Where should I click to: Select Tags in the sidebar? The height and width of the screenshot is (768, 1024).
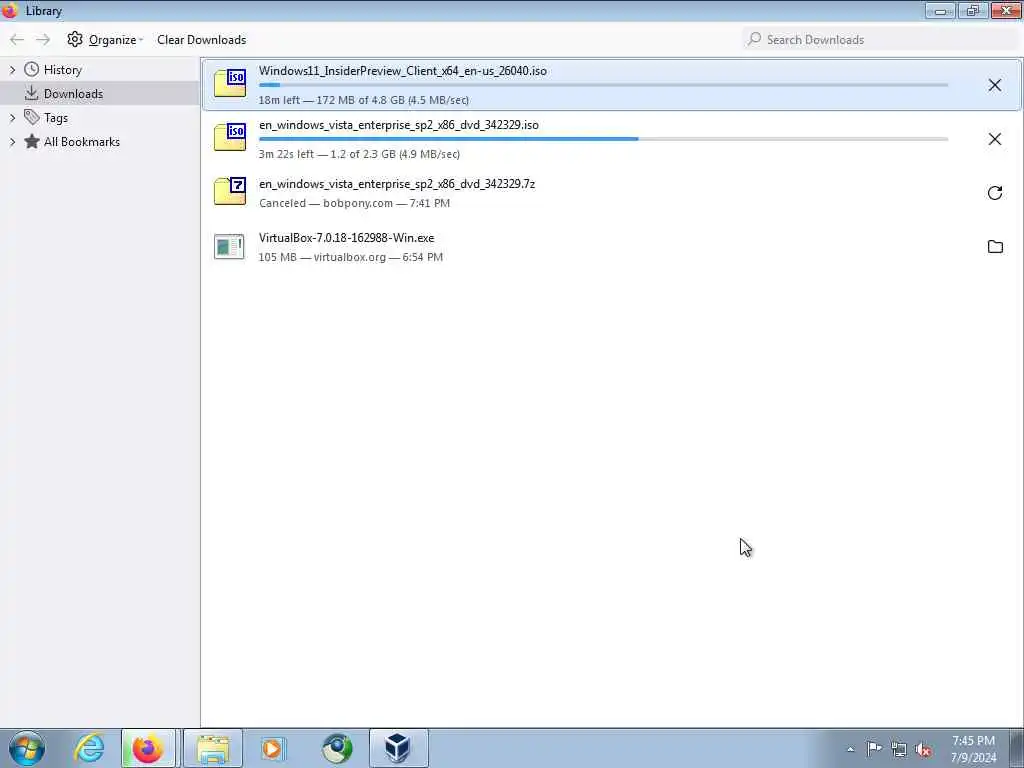coord(56,118)
